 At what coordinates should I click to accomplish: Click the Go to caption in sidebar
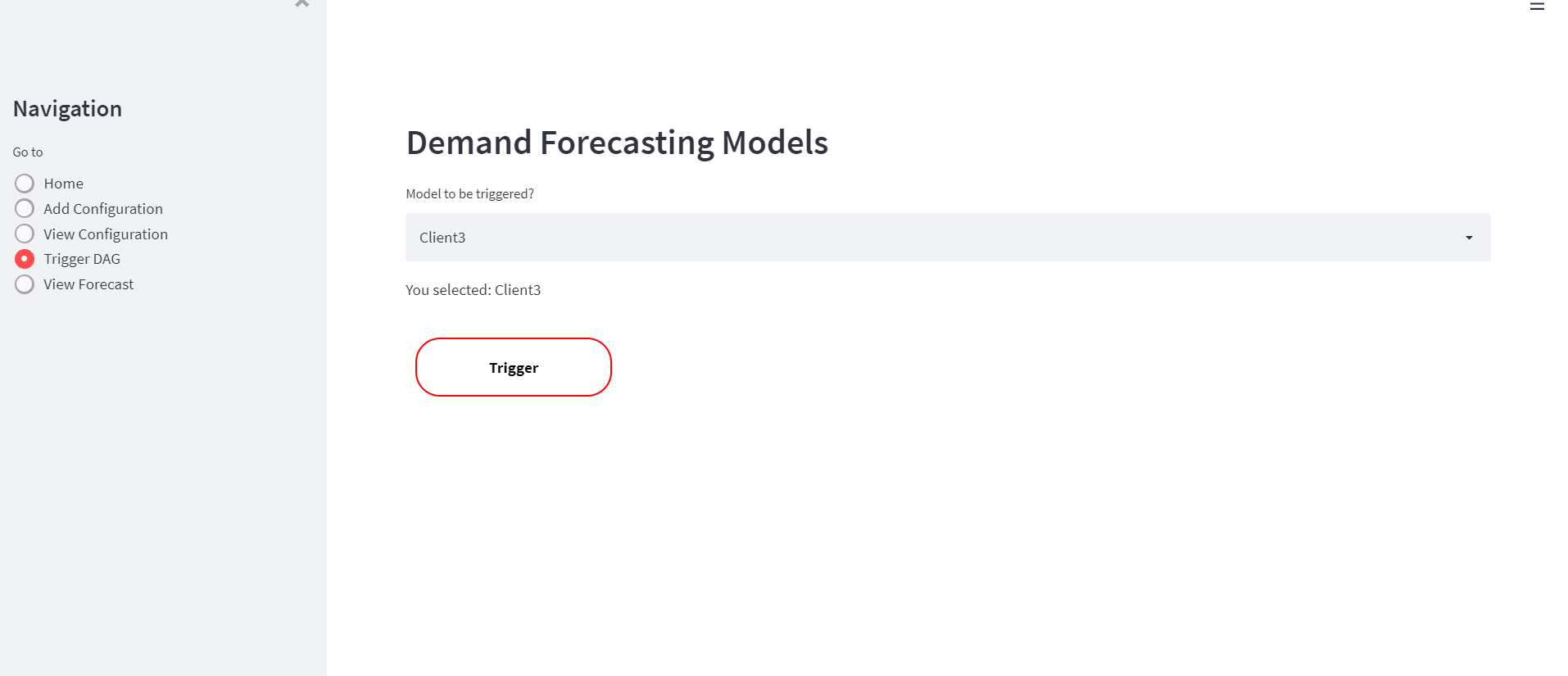click(x=27, y=152)
